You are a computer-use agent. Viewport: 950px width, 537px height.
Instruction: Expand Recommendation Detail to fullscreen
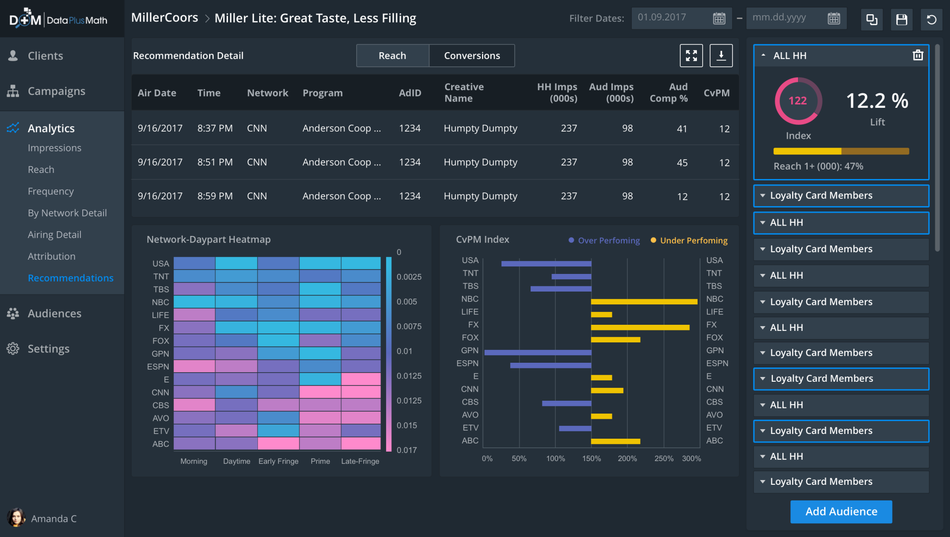pos(691,56)
